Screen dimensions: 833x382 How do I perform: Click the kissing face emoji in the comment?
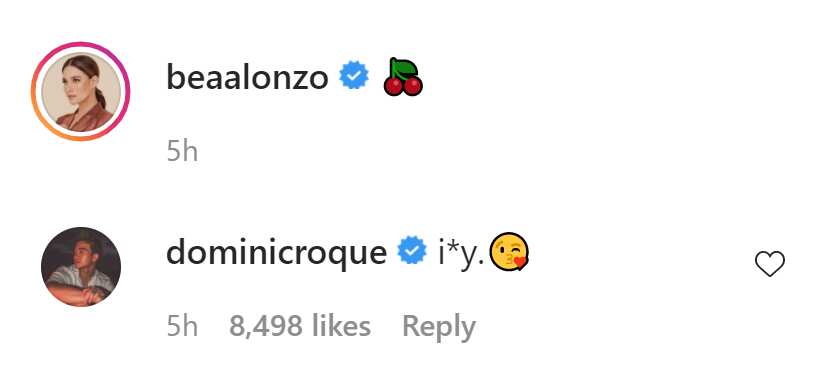click(x=509, y=252)
